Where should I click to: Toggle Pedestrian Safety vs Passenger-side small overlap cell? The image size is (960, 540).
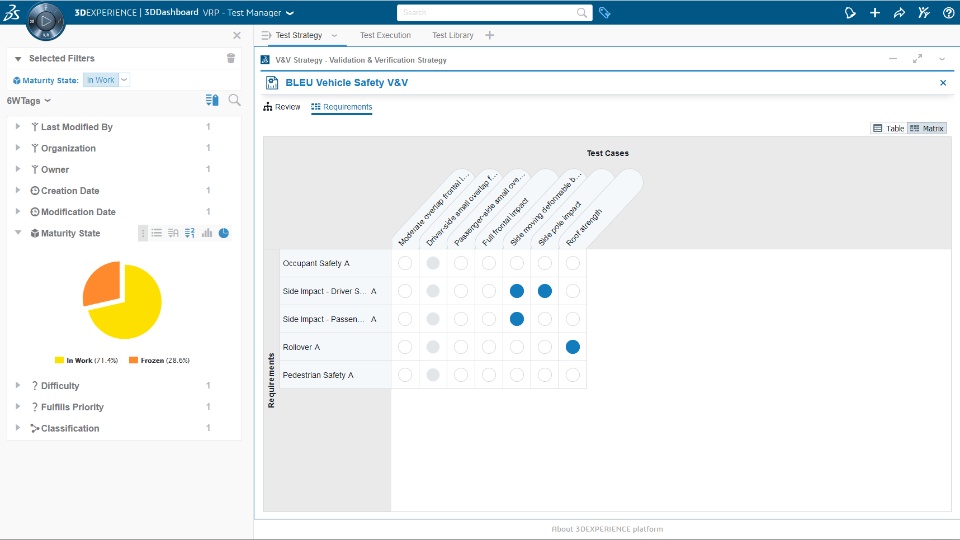(x=460, y=375)
